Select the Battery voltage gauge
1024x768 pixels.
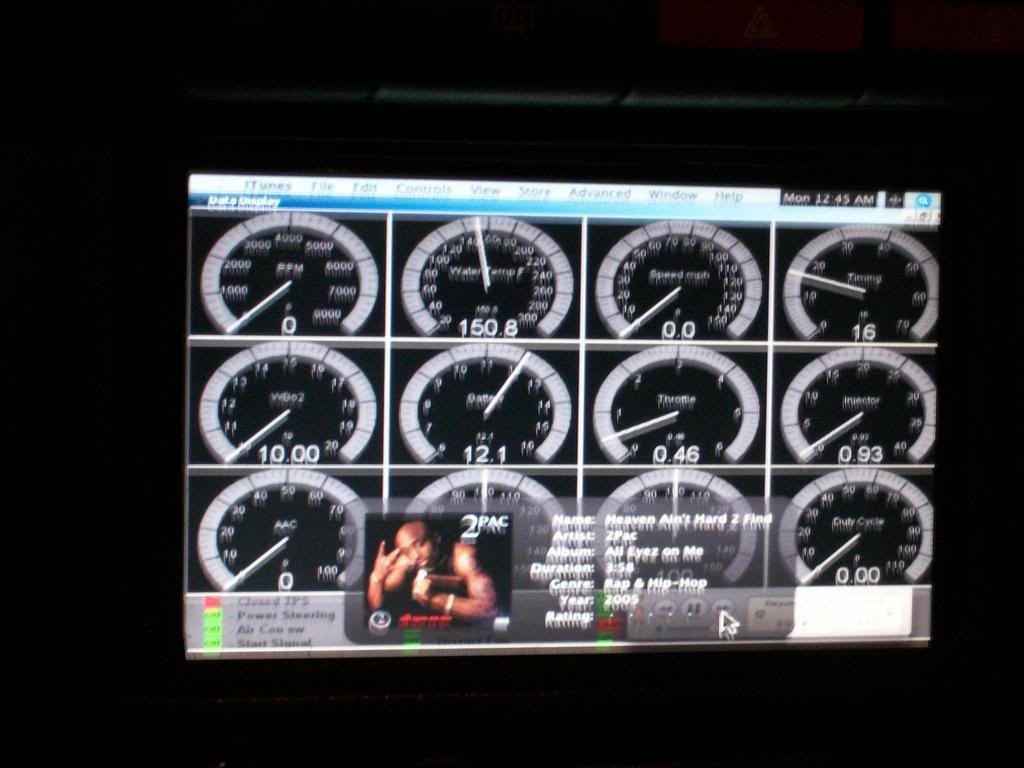[x=485, y=404]
